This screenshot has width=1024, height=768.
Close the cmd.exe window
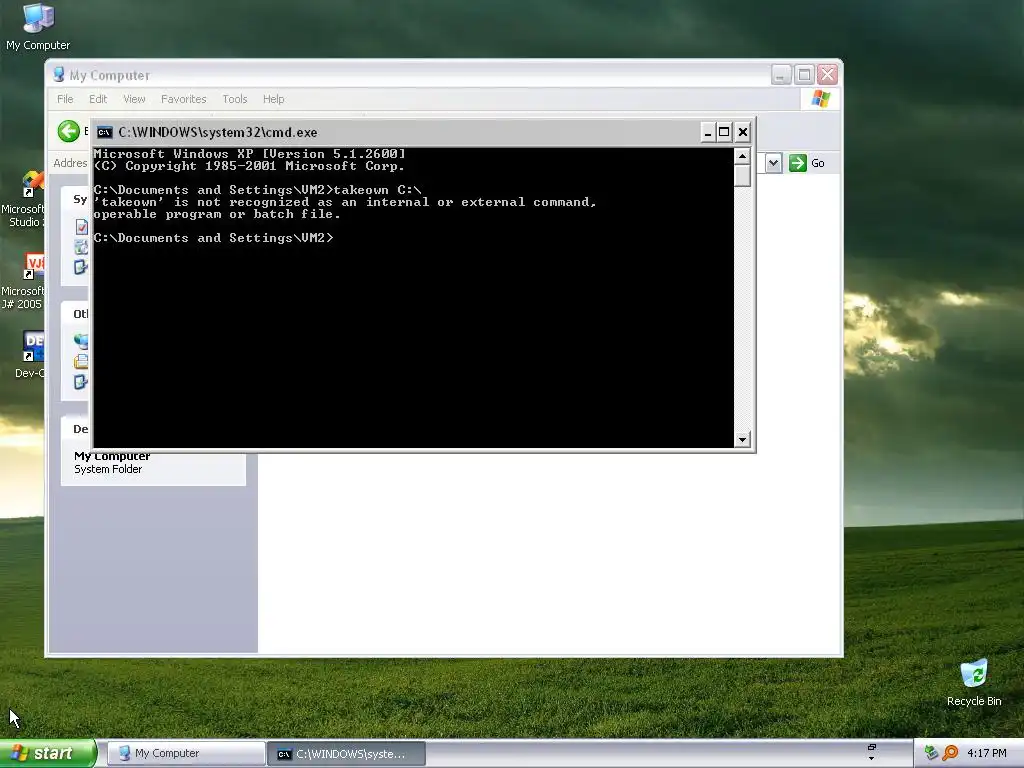click(743, 133)
